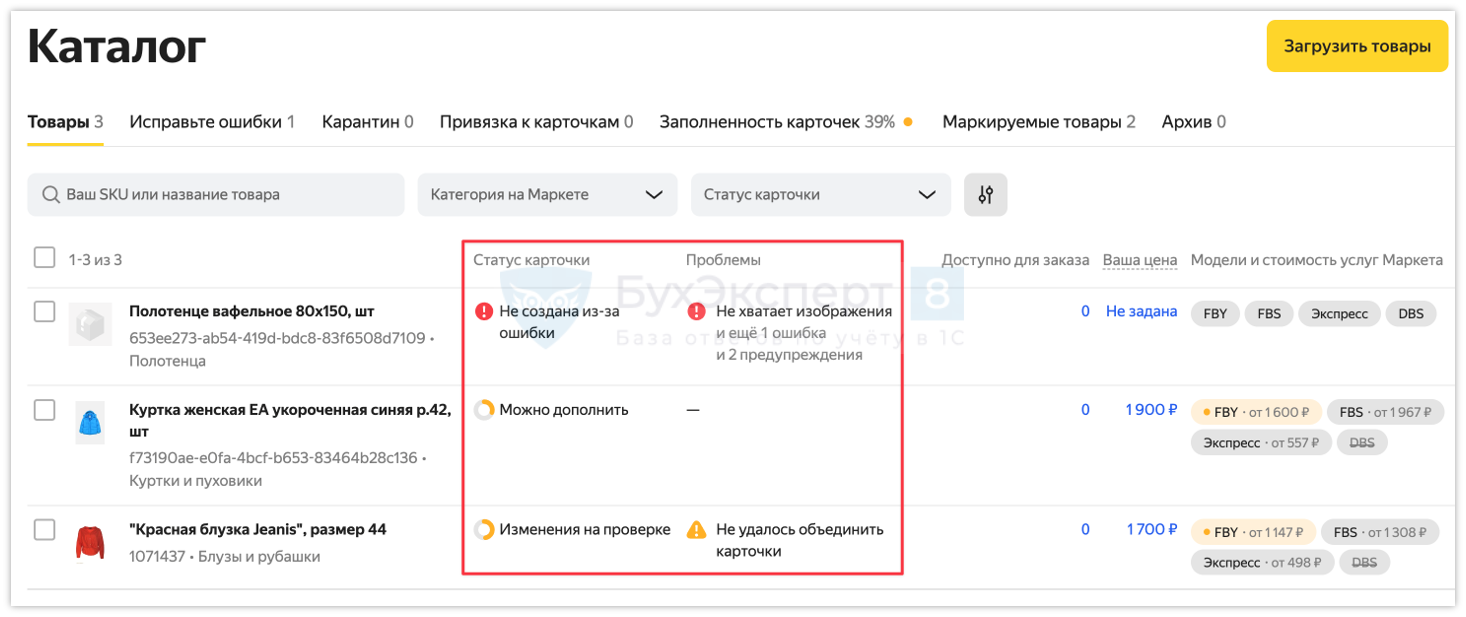Viewport: 1466px width, 617px height.
Task: Click the 1 700 ₽ price link
Action: tap(1152, 530)
